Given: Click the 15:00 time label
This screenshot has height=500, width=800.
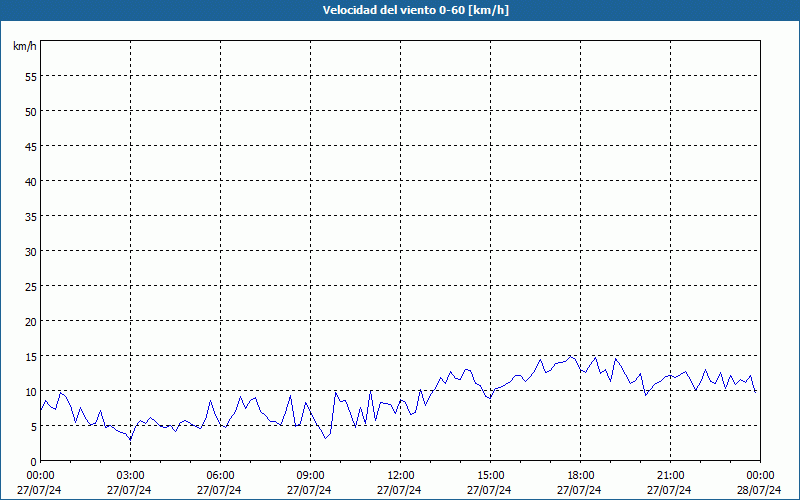Looking at the screenshot, I should 490,475.
